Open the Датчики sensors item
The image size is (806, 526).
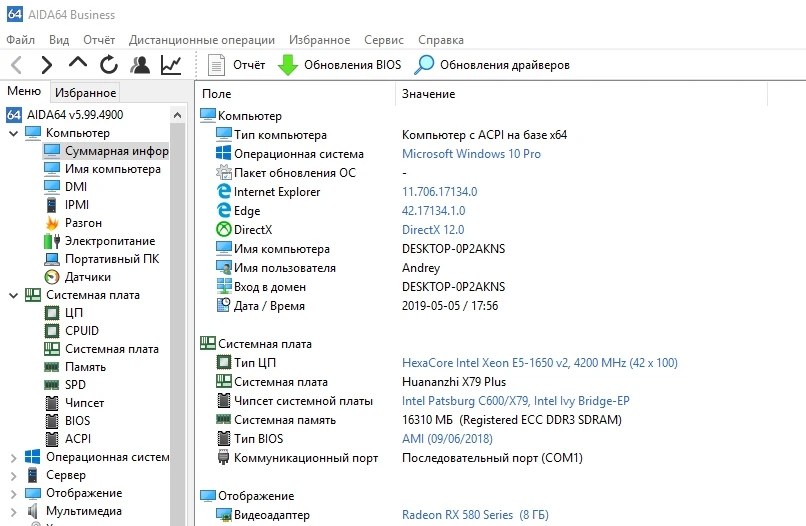78,277
